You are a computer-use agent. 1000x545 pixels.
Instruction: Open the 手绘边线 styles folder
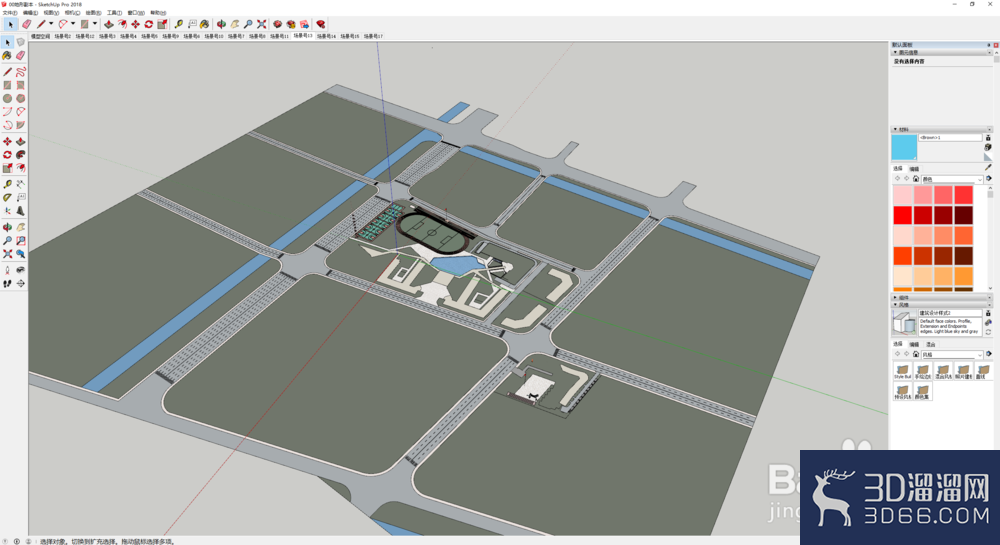923,371
